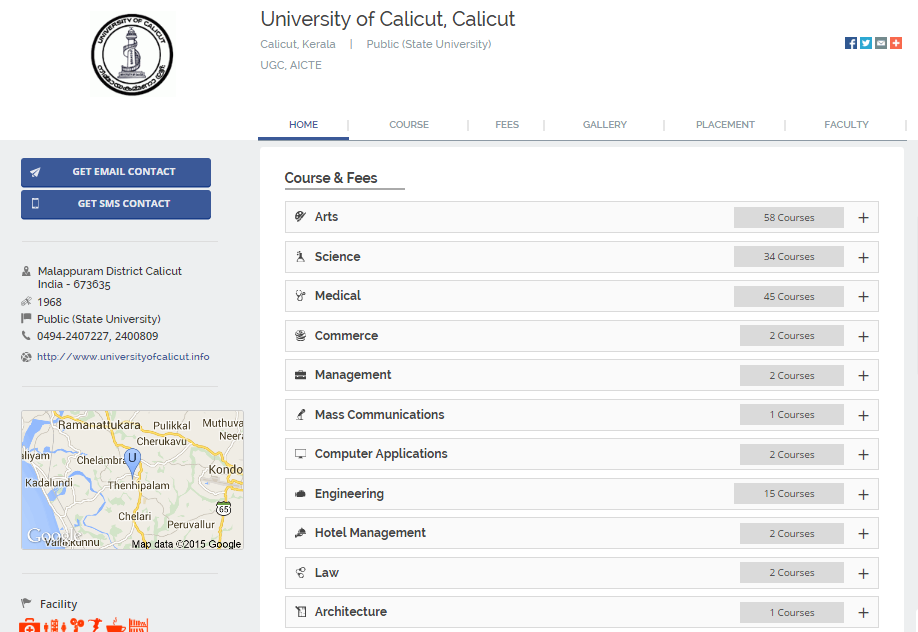Click the Google map thumbnail
This screenshot has height=632, width=918.
(132, 480)
